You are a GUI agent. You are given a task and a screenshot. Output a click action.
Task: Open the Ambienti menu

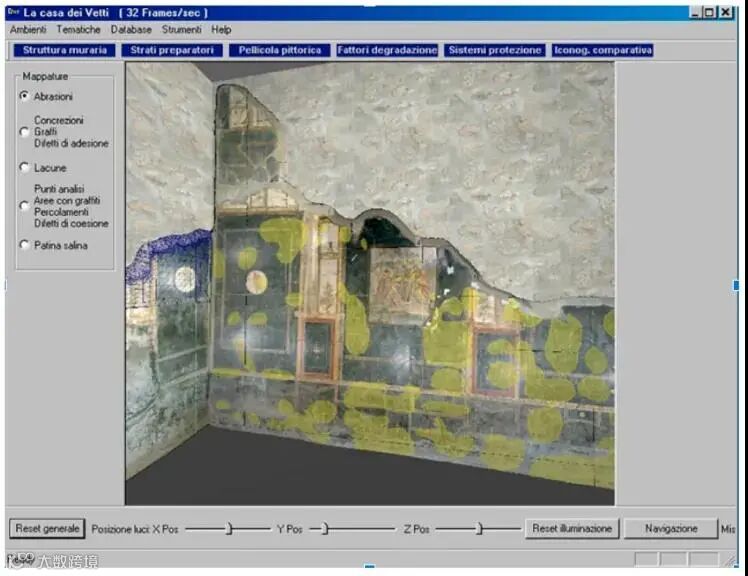28,30
